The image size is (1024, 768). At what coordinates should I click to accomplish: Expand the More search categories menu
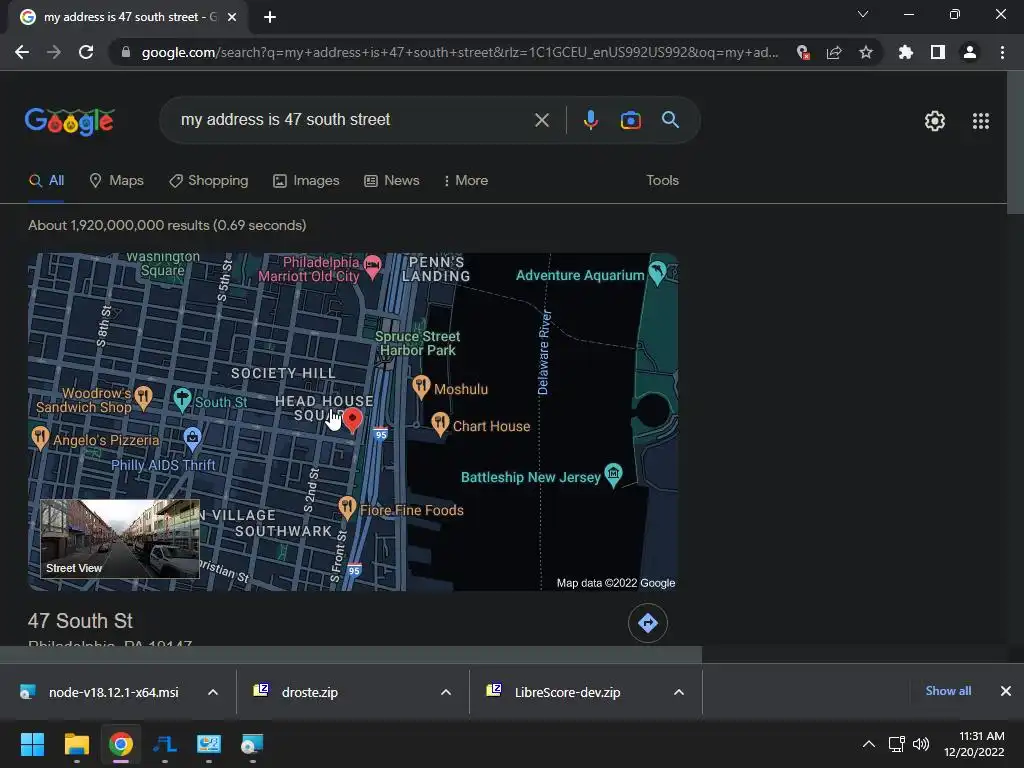click(x=466, y=181)
